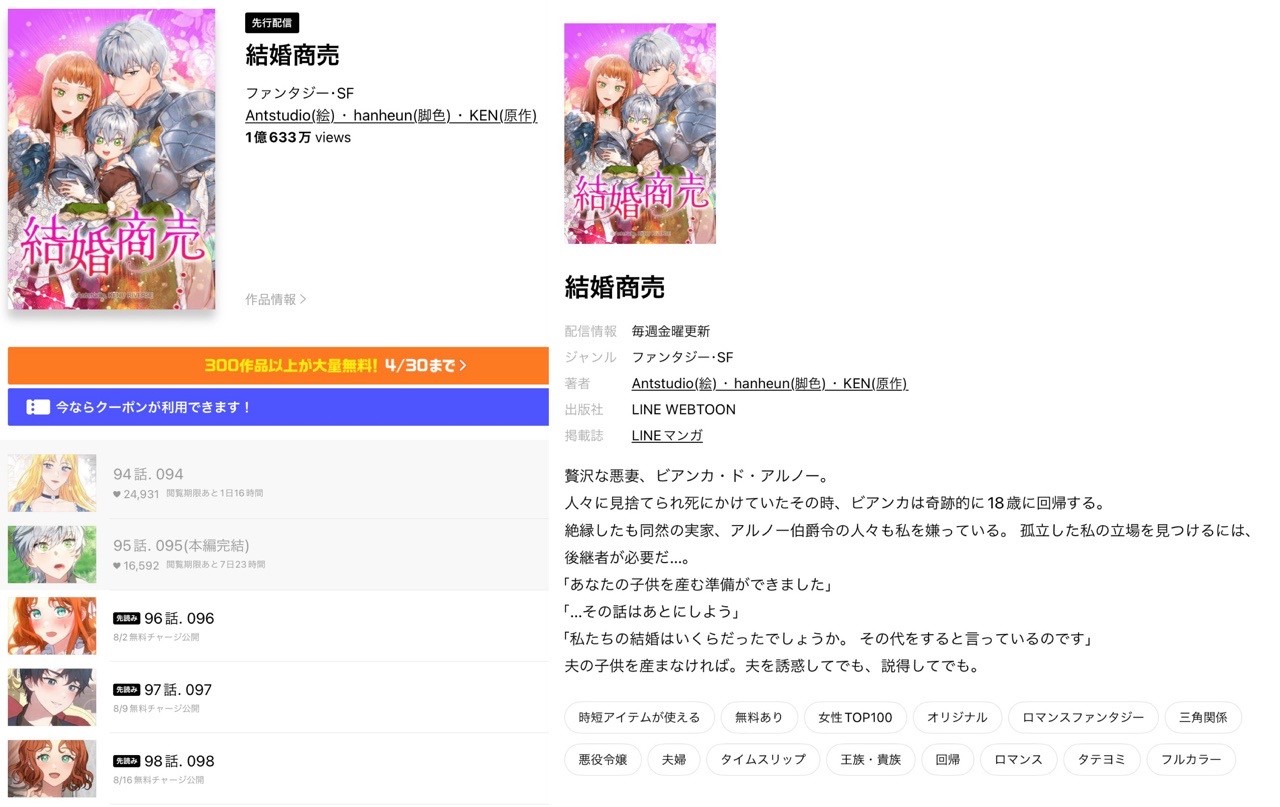
Task: Open episode 94話 thumbnail
Action: pos(52,483)
